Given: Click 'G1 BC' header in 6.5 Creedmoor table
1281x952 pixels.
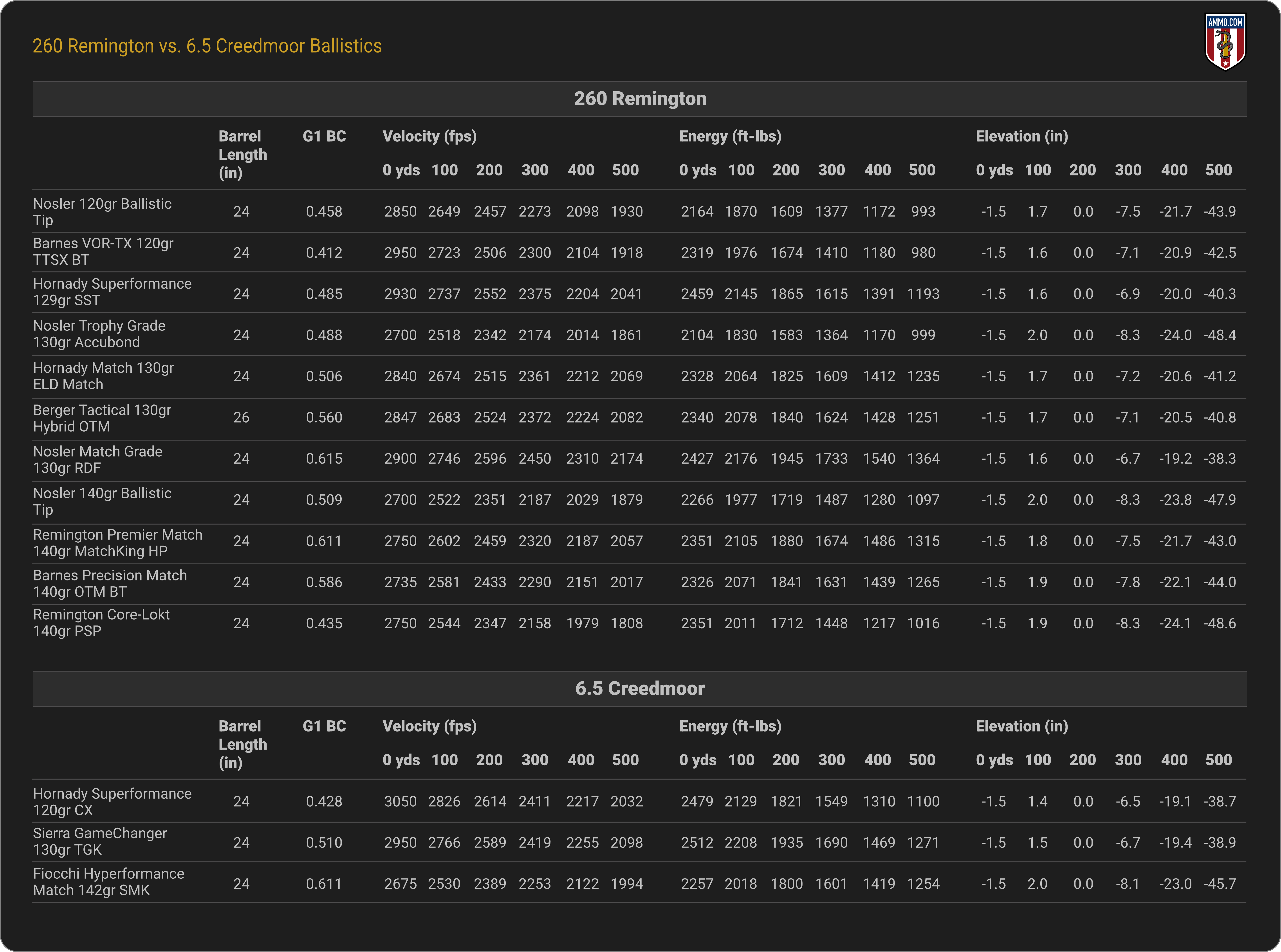Looking at the screenshot, I should [x=325, y=727].
